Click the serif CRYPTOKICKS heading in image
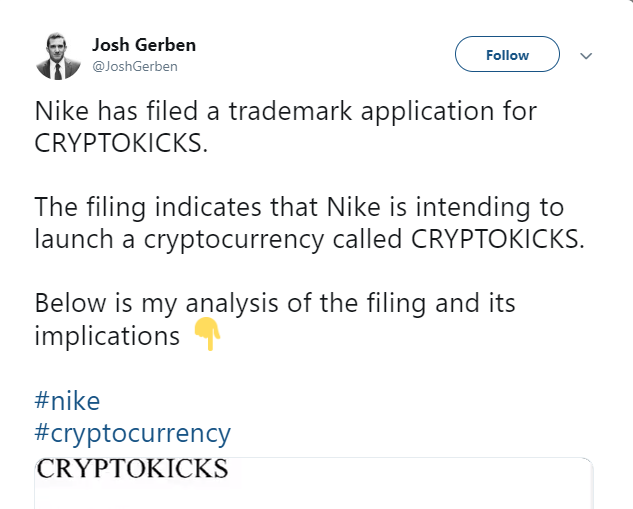This screenshot has height=509, width=633. pos(132,468)
